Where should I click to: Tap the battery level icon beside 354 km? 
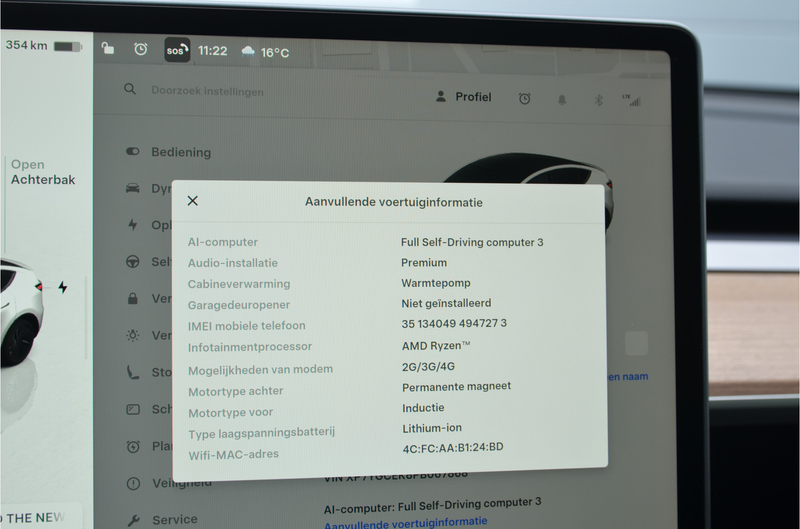(68, 46)
